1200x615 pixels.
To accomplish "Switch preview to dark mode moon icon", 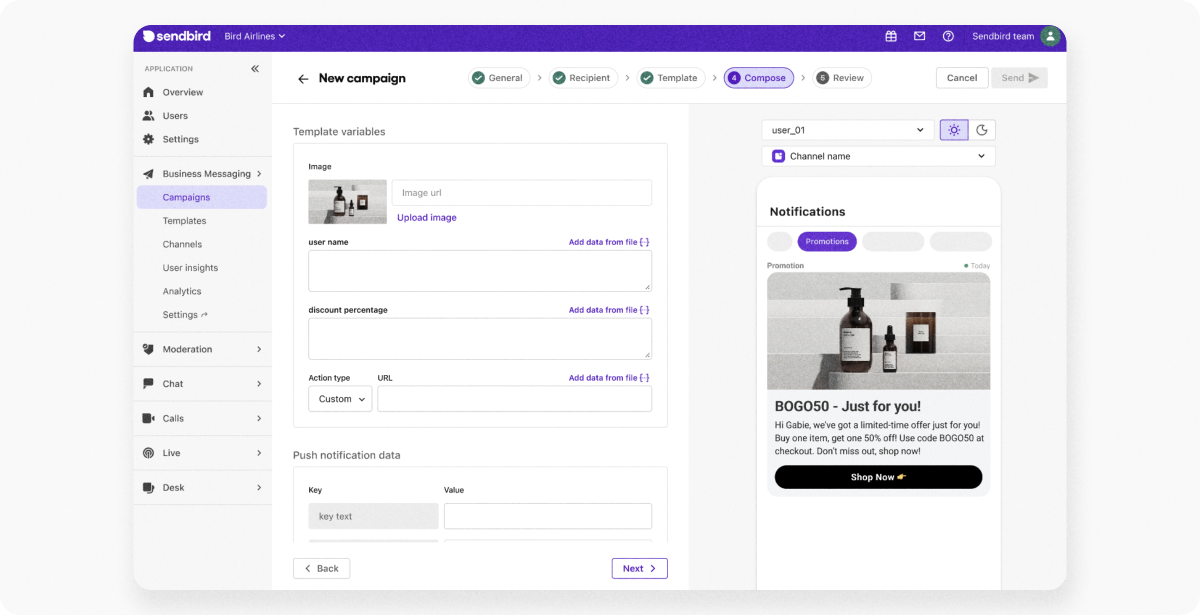I will [x=982, y=130].
